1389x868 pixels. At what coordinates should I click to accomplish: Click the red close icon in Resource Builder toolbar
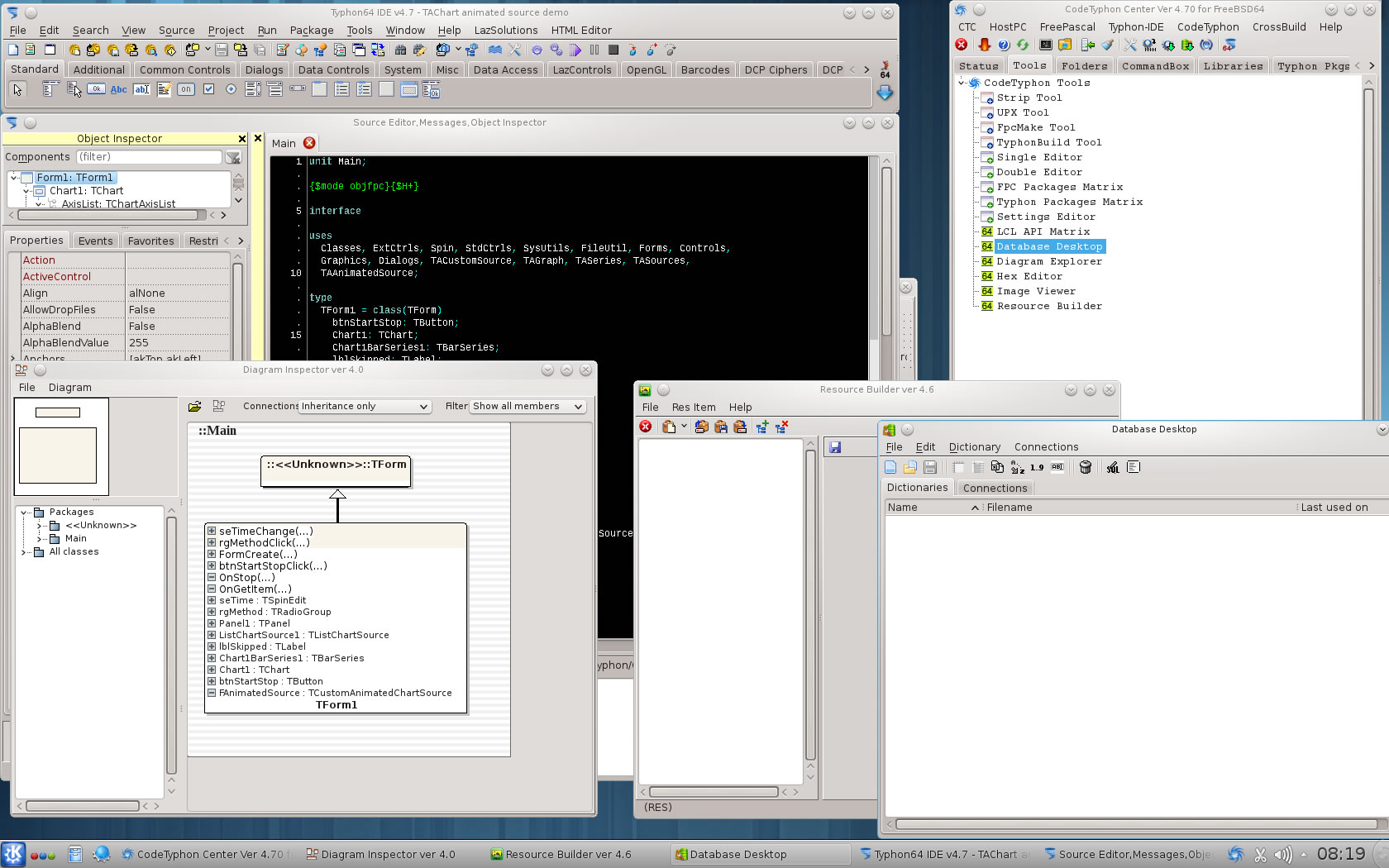point(646,427)
